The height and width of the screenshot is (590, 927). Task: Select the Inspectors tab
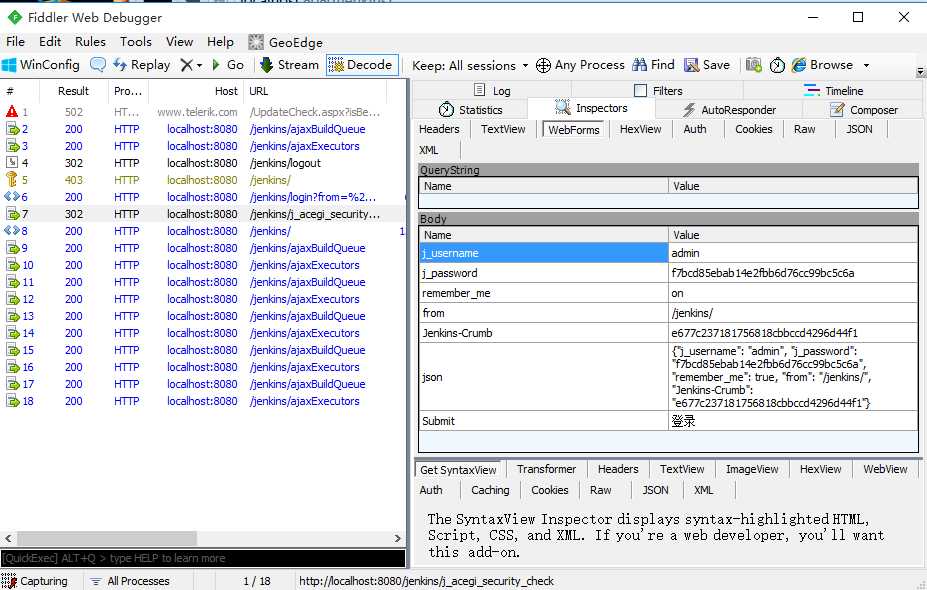tap(591, 108)
